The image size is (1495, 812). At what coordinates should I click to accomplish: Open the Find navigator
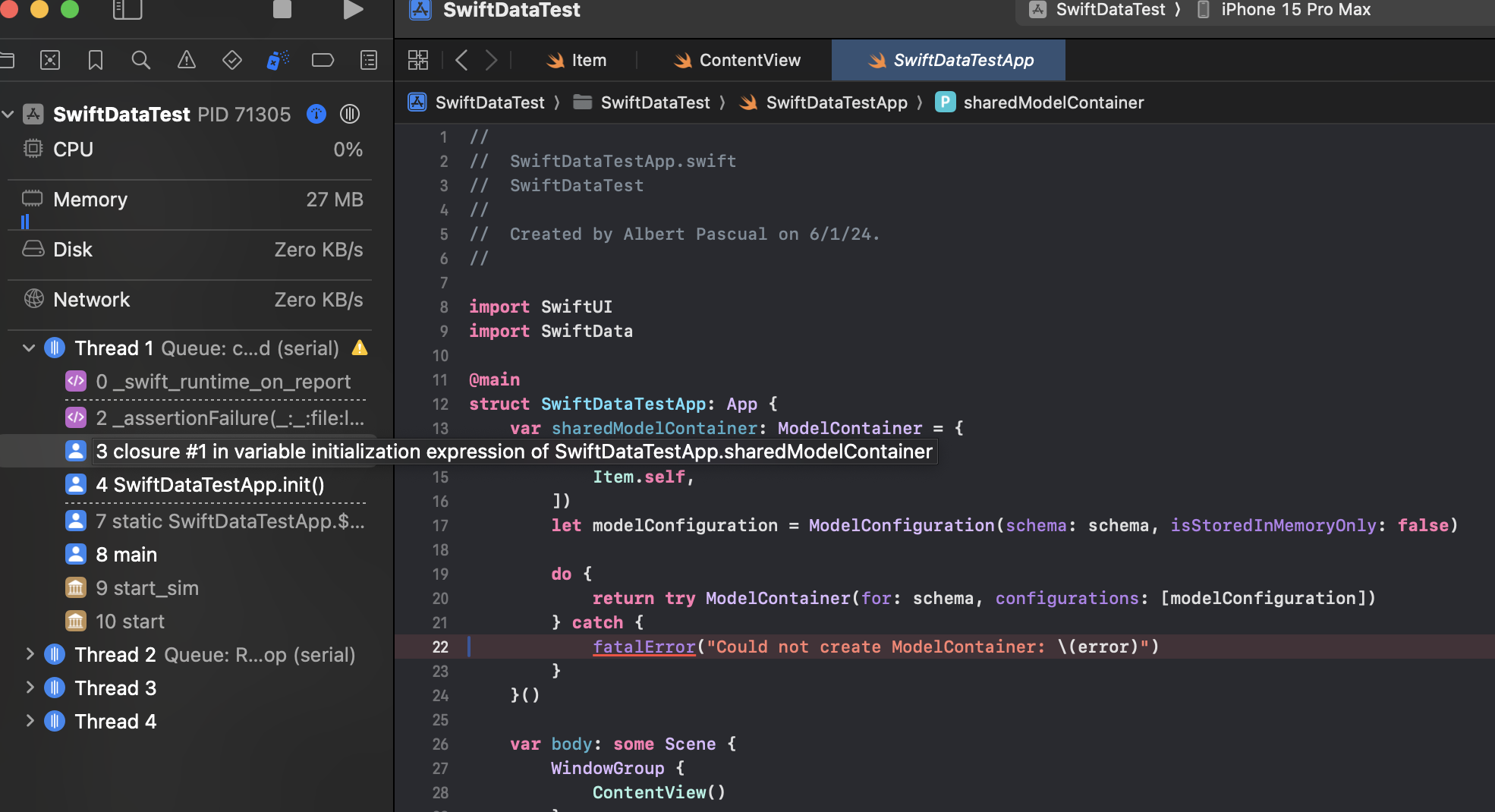point(141,60)
